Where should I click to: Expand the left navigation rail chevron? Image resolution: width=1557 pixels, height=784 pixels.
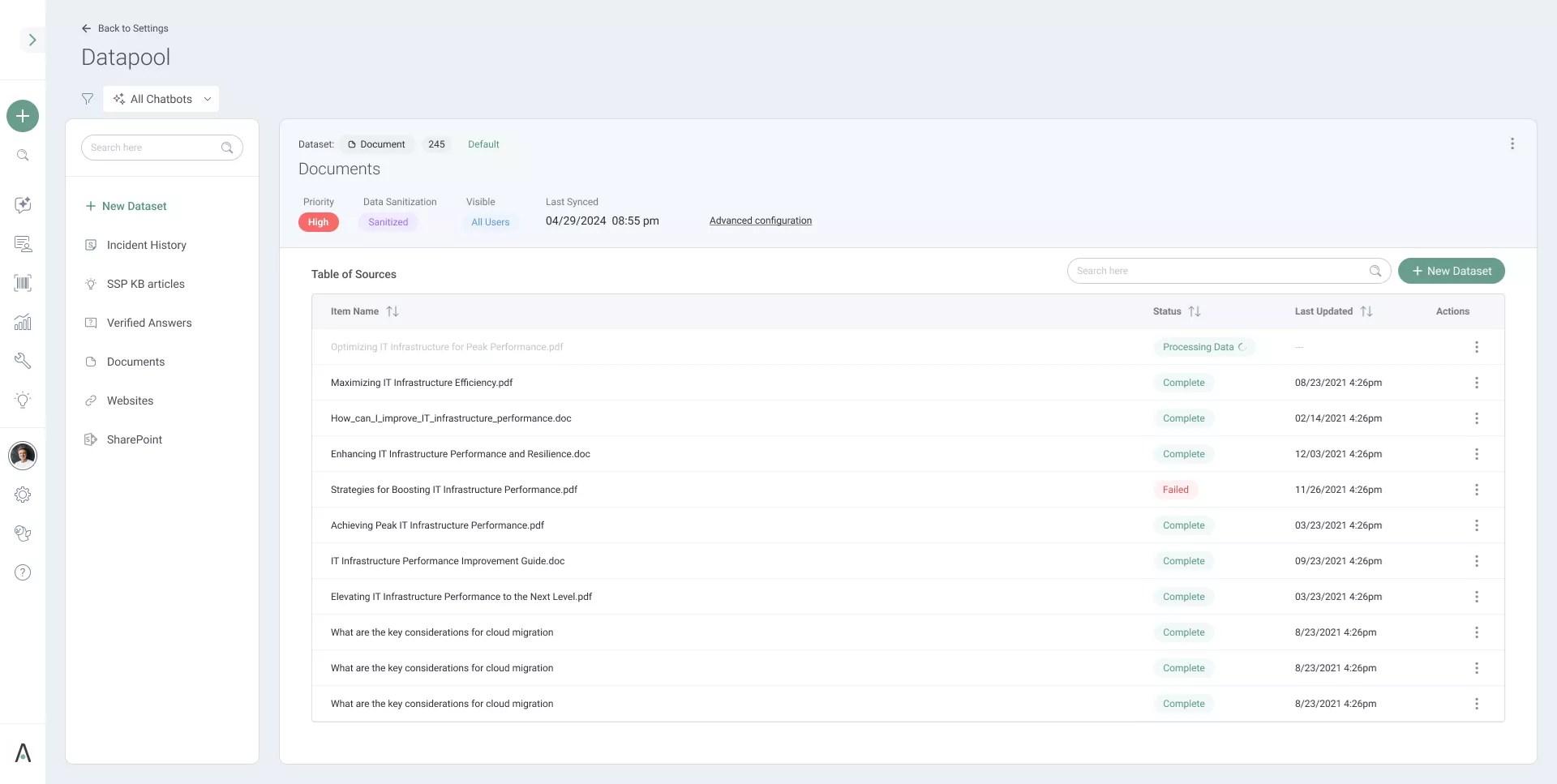32,40
